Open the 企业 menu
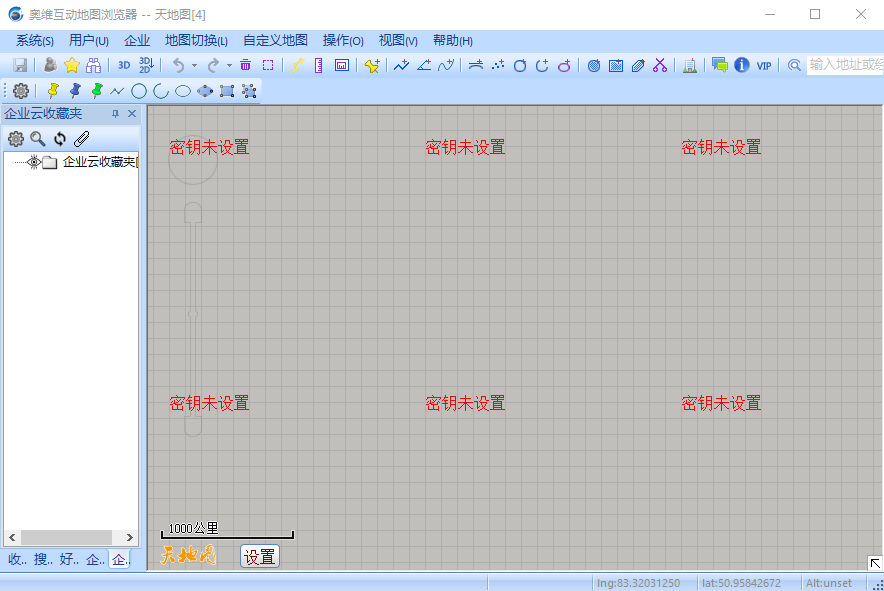The height and width of the screenshot is (591, 884). click(x=137, y=41)
